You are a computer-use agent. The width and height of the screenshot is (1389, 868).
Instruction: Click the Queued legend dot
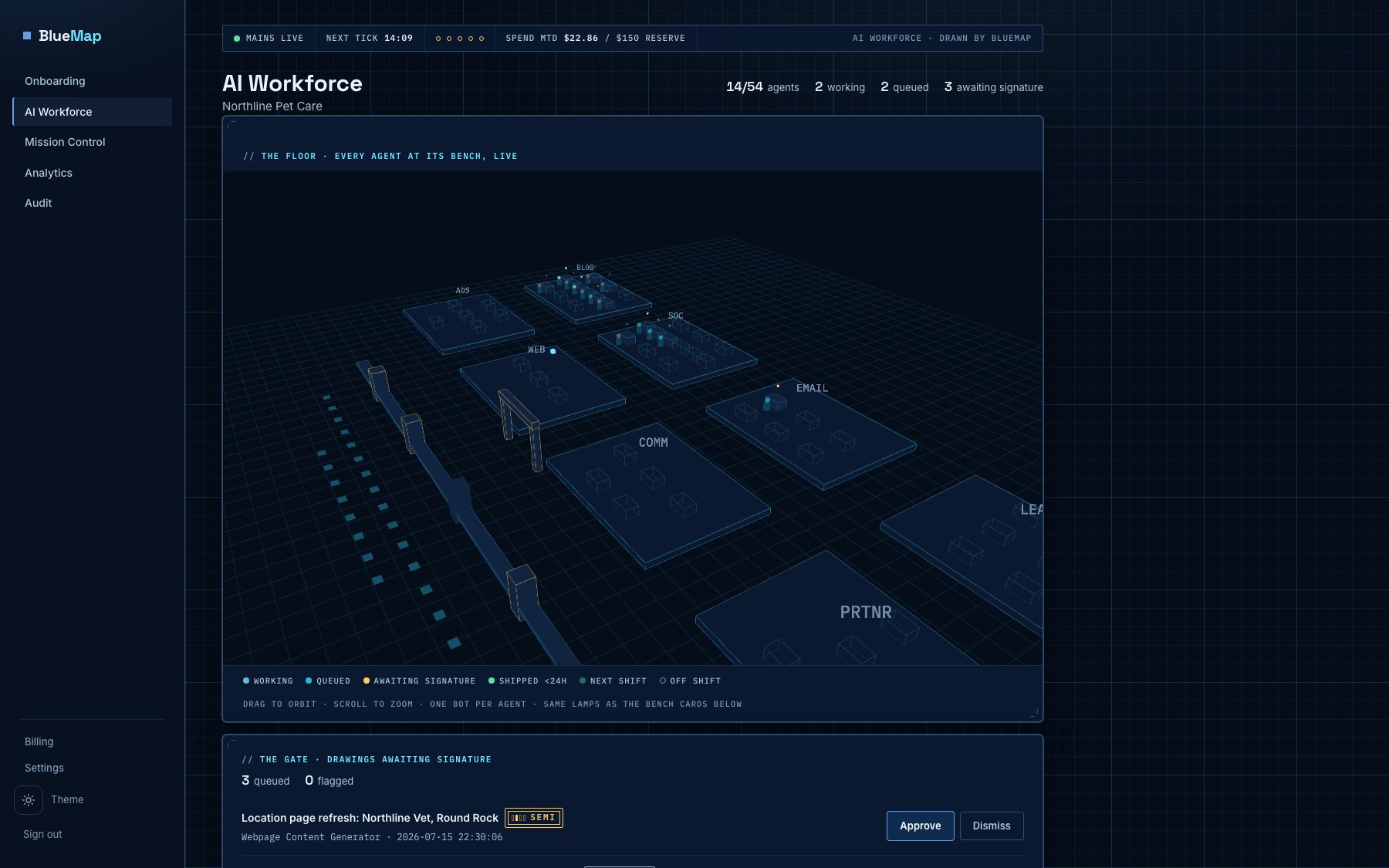pos(309,681)
